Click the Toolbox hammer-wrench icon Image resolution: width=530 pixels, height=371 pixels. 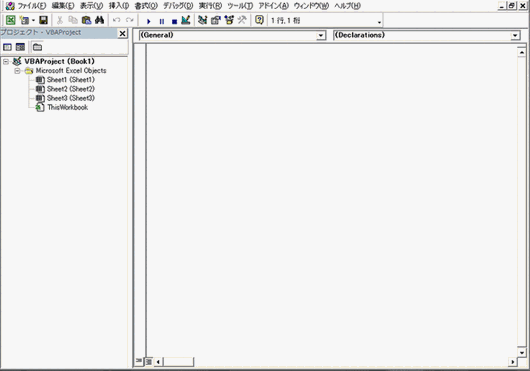click(242, 20)
